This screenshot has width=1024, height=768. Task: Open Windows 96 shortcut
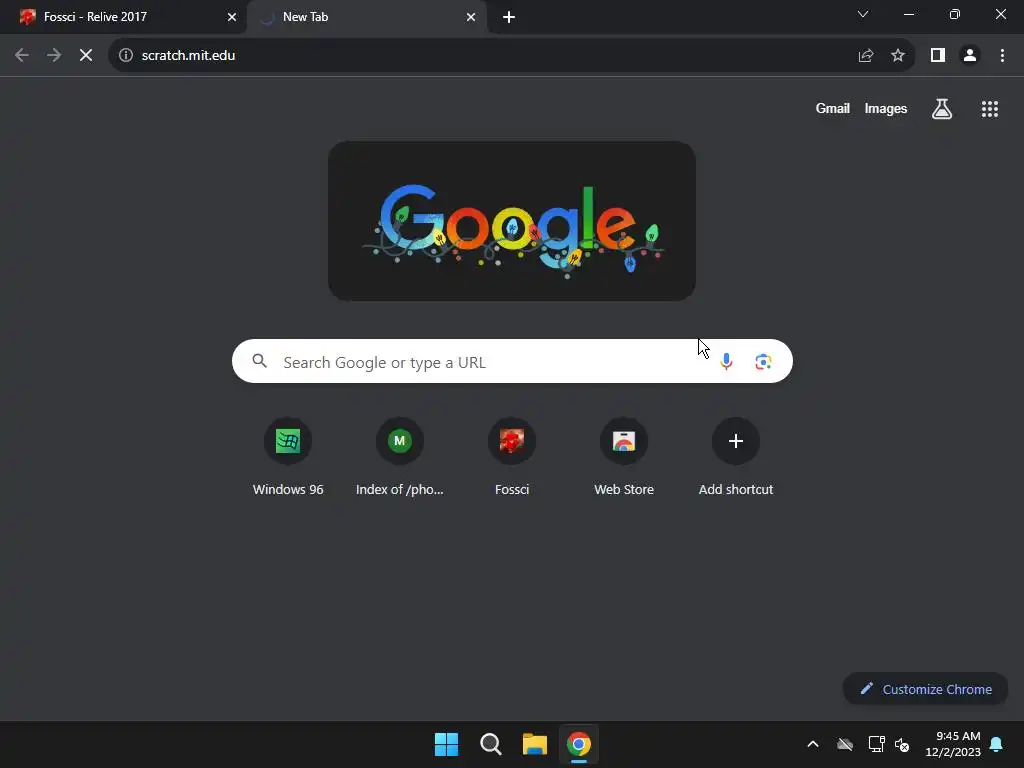pos(288,457)
